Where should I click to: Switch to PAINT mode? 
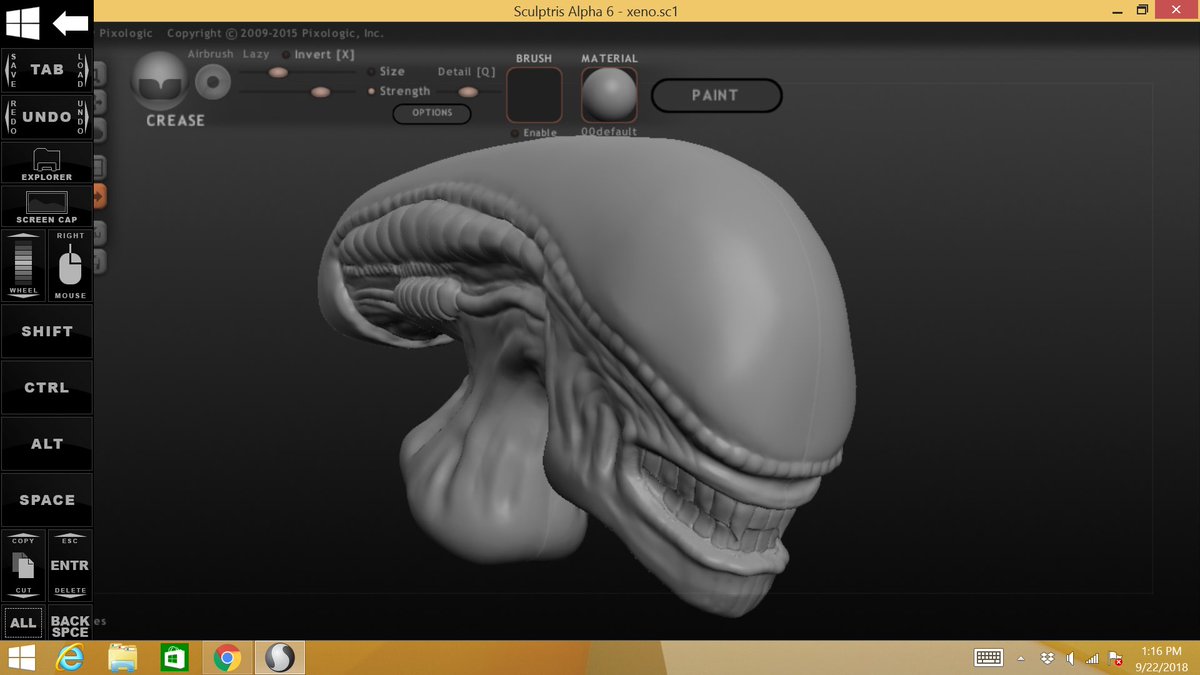pos(716,96)
